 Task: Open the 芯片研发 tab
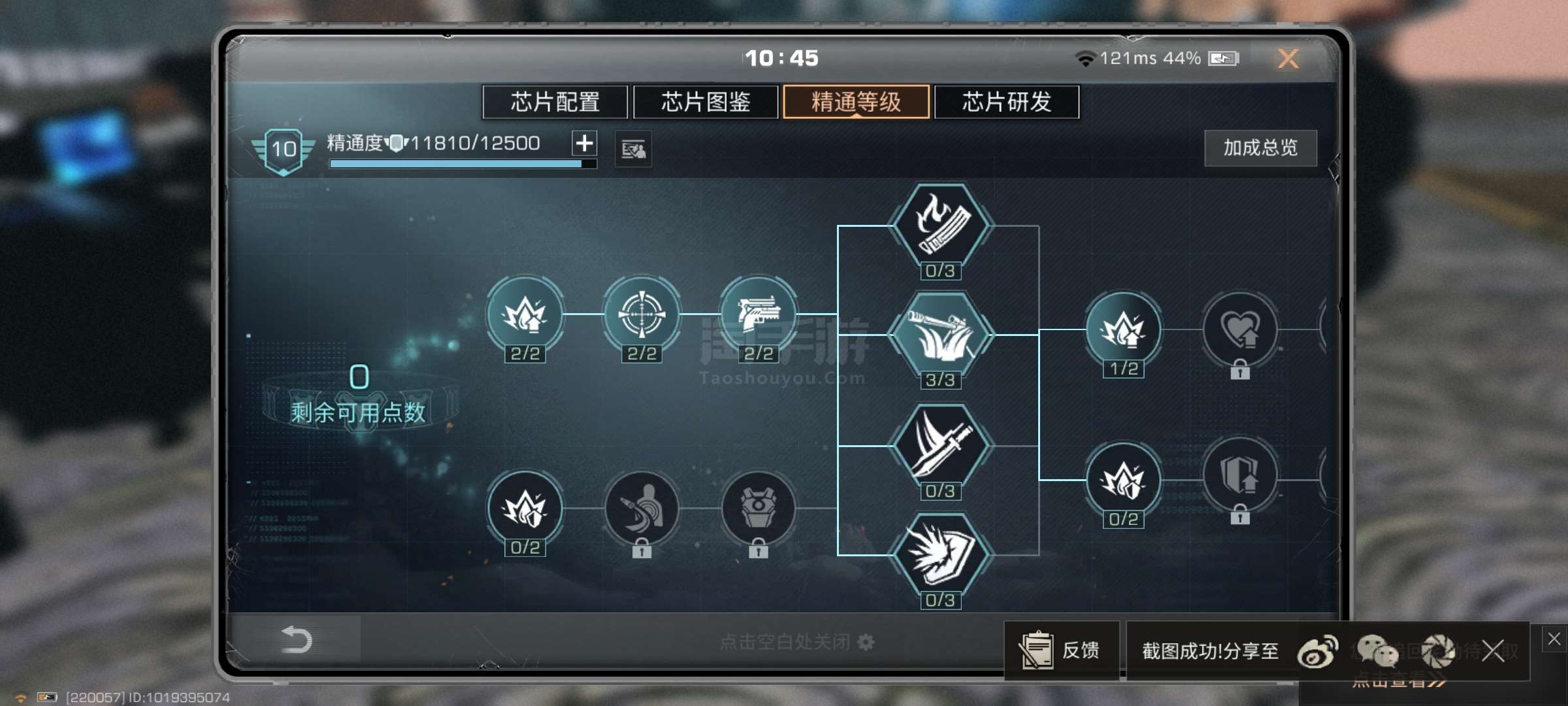(x=1007, y=102)
